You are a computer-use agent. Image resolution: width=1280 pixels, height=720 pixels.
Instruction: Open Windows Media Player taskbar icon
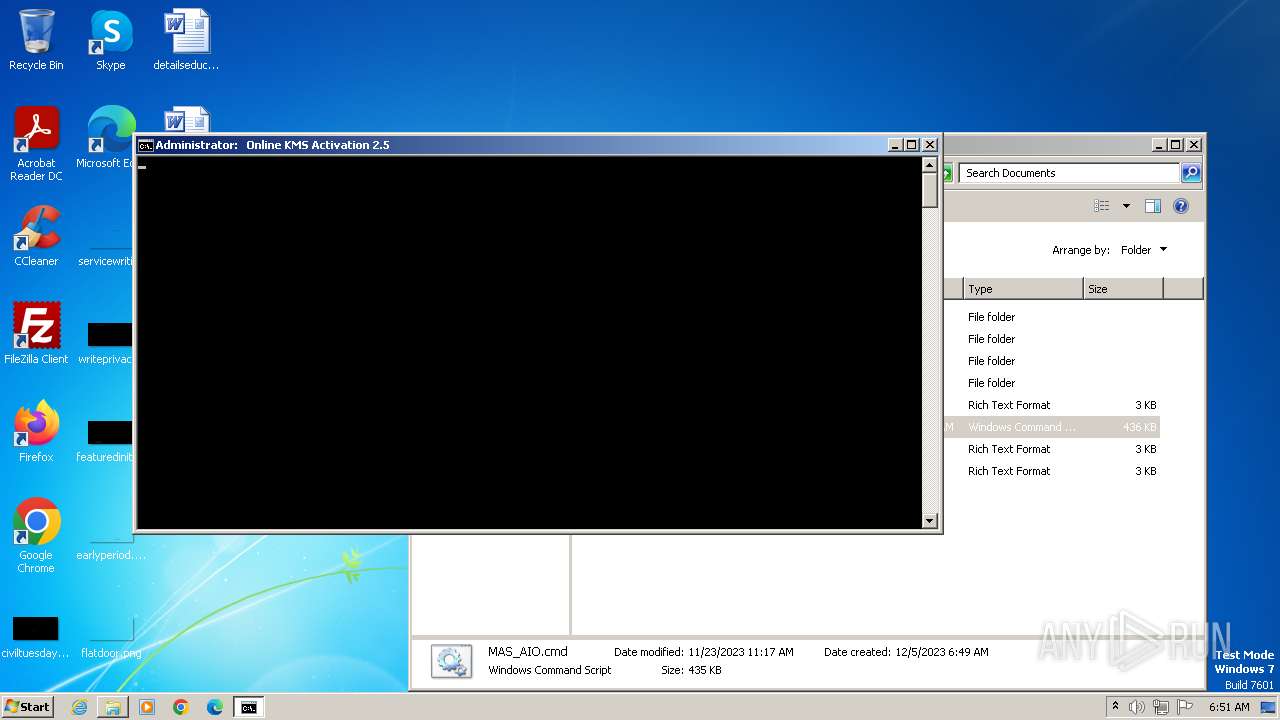click(x=147, y=707)
